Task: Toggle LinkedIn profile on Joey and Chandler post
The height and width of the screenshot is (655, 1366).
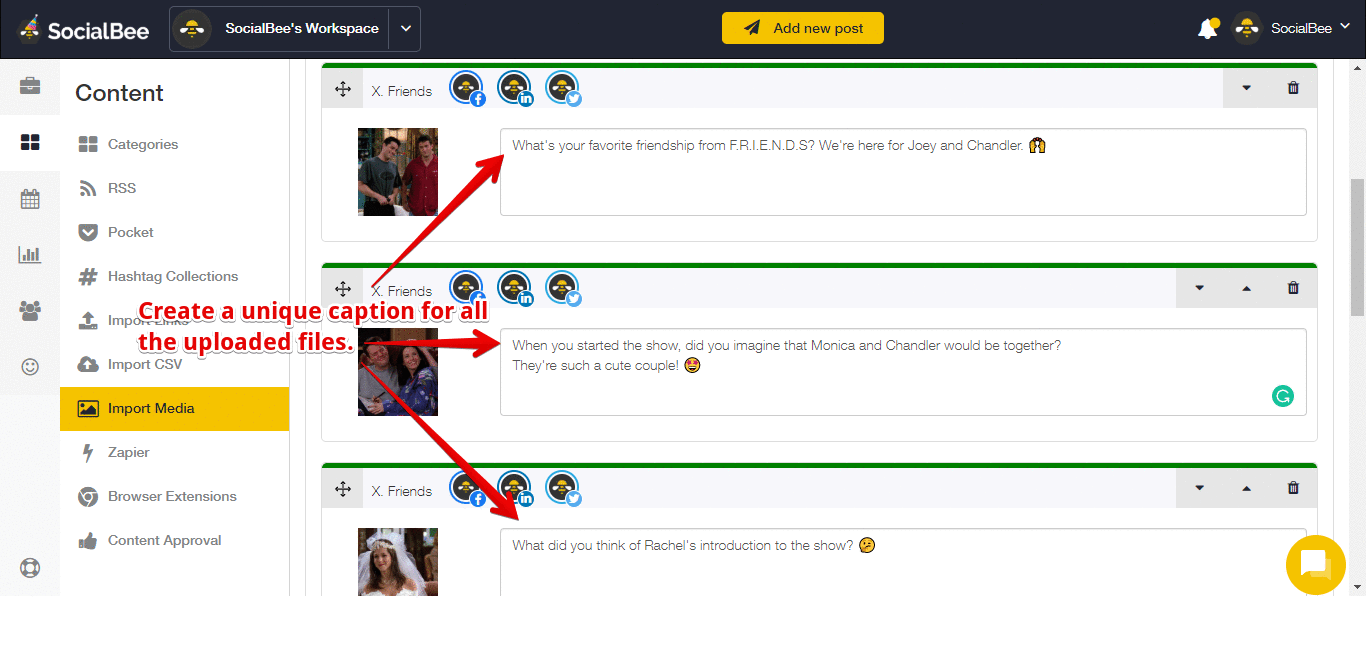Action: [515, 88]
